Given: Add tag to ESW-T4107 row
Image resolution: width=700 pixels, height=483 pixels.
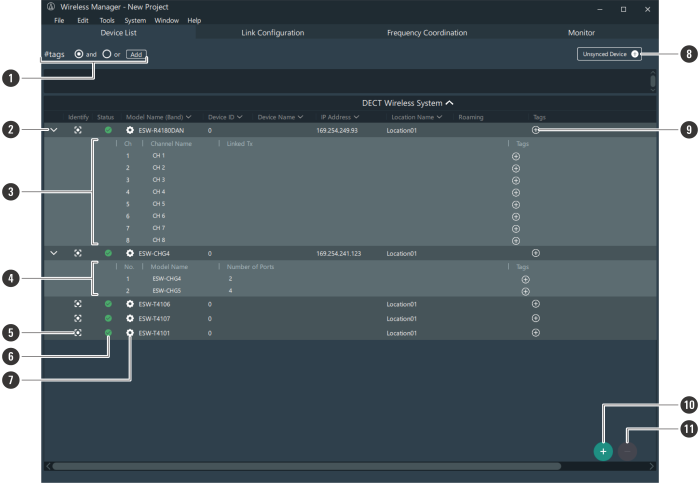Looking at the screenshot, I should tap(536, 318).
